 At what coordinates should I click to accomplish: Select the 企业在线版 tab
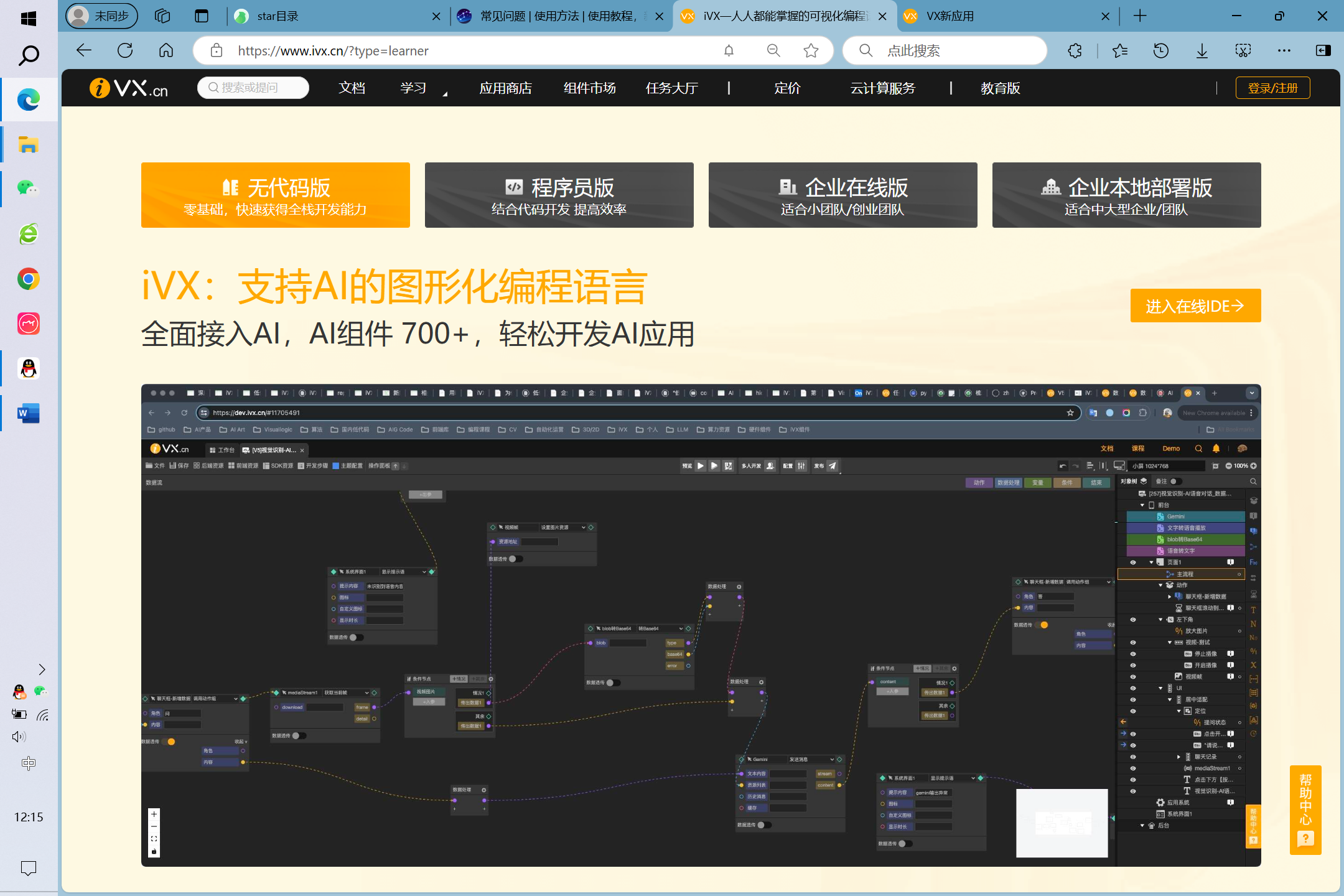(x=842, y=195)
